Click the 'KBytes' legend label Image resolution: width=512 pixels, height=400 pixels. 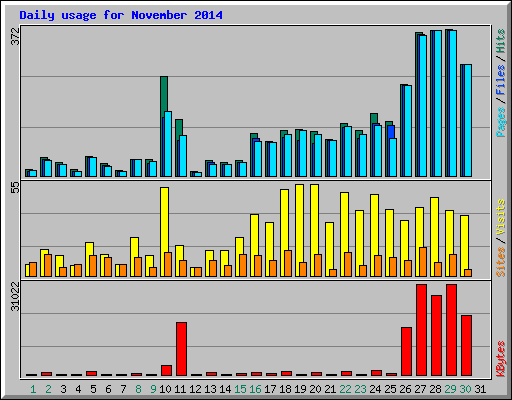point(501,359)
